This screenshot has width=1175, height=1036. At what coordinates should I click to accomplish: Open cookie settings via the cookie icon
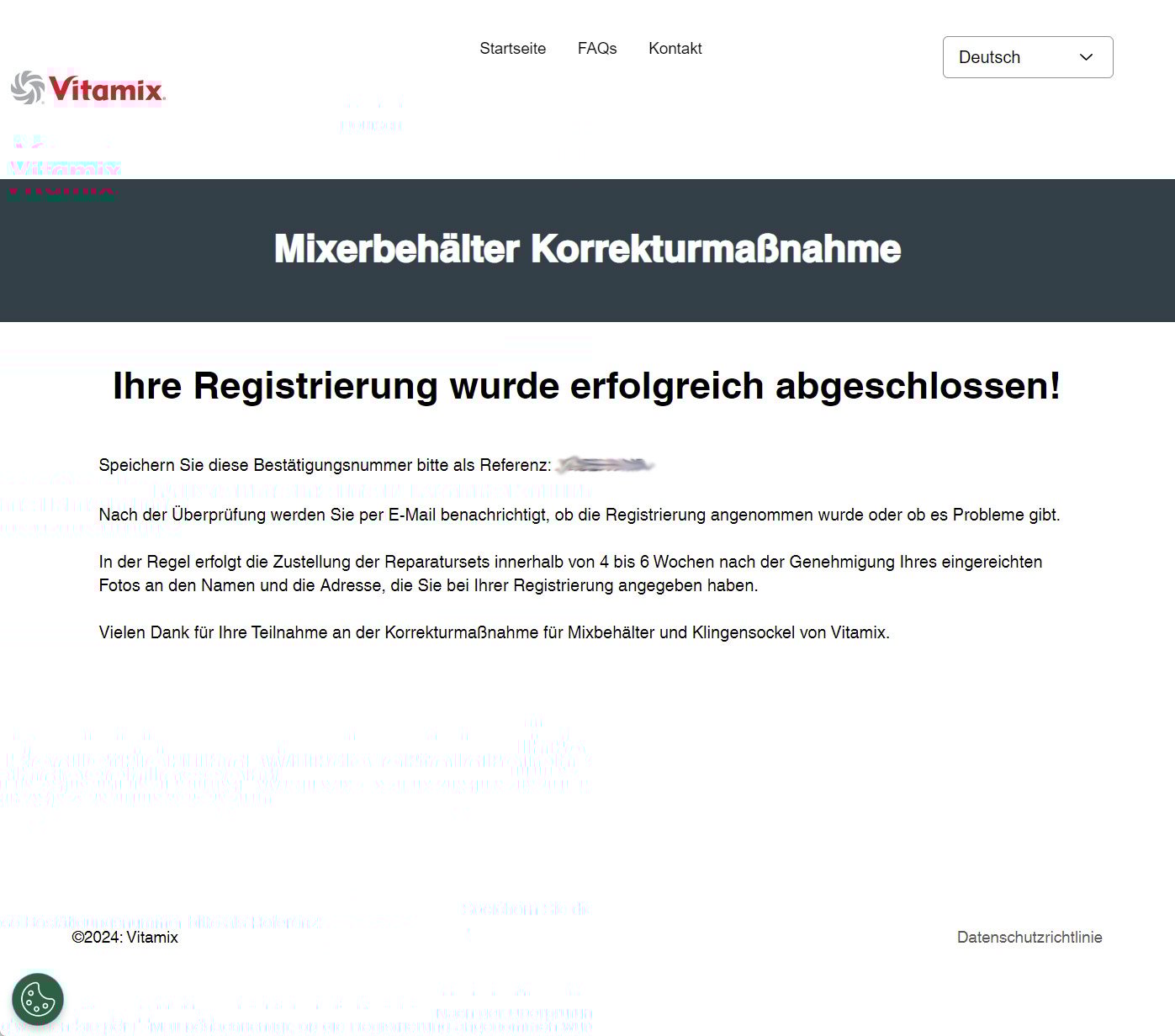point(38,1000)
